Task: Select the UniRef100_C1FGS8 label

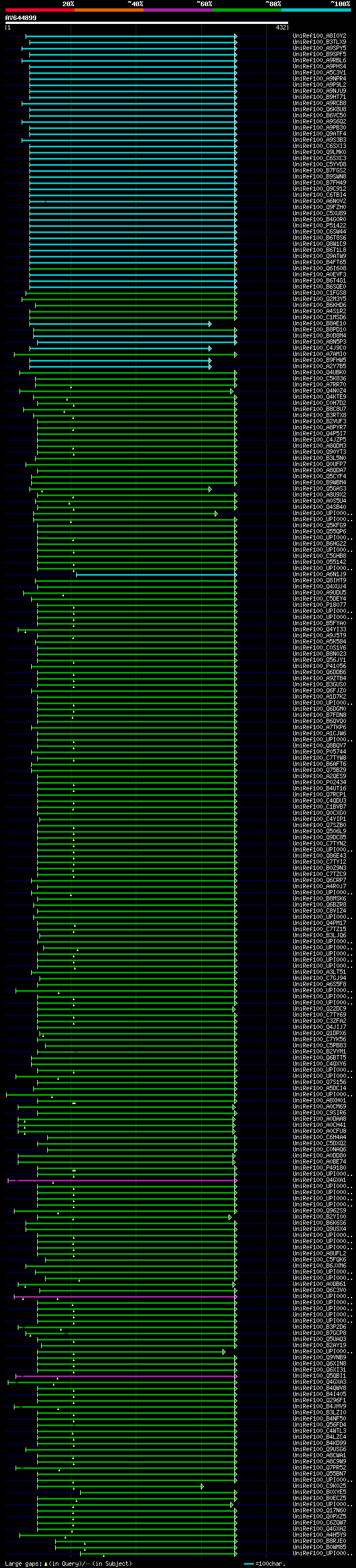Action: coord(319,293)
